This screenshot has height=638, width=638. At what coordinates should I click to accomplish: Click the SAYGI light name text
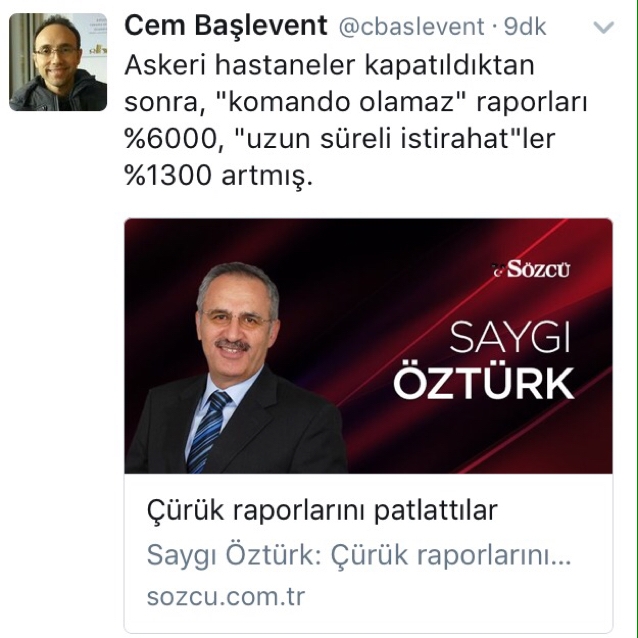click(x=509, y=337)
